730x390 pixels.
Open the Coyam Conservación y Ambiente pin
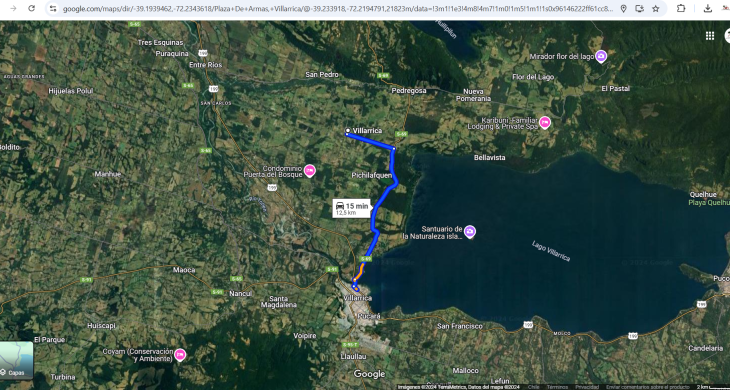click(x=180, y=355)
